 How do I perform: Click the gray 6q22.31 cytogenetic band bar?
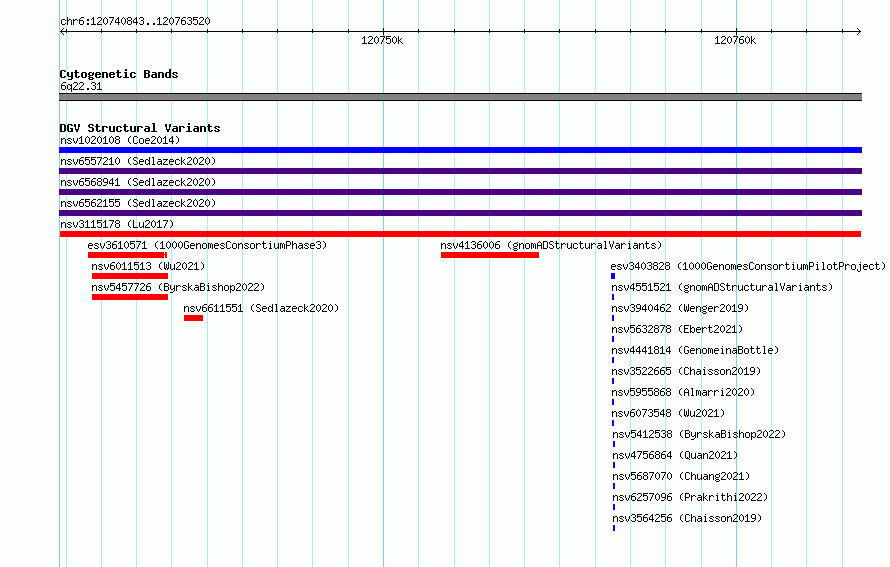pyautogui.click(x=460, y=97)
